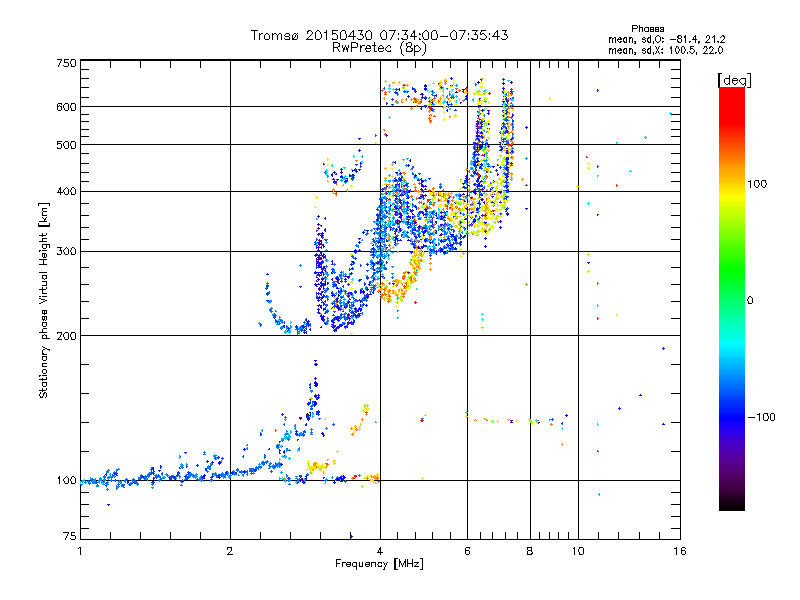
Task: Click the '4' x-axis tick label
Action: click(x=380, y=551)
